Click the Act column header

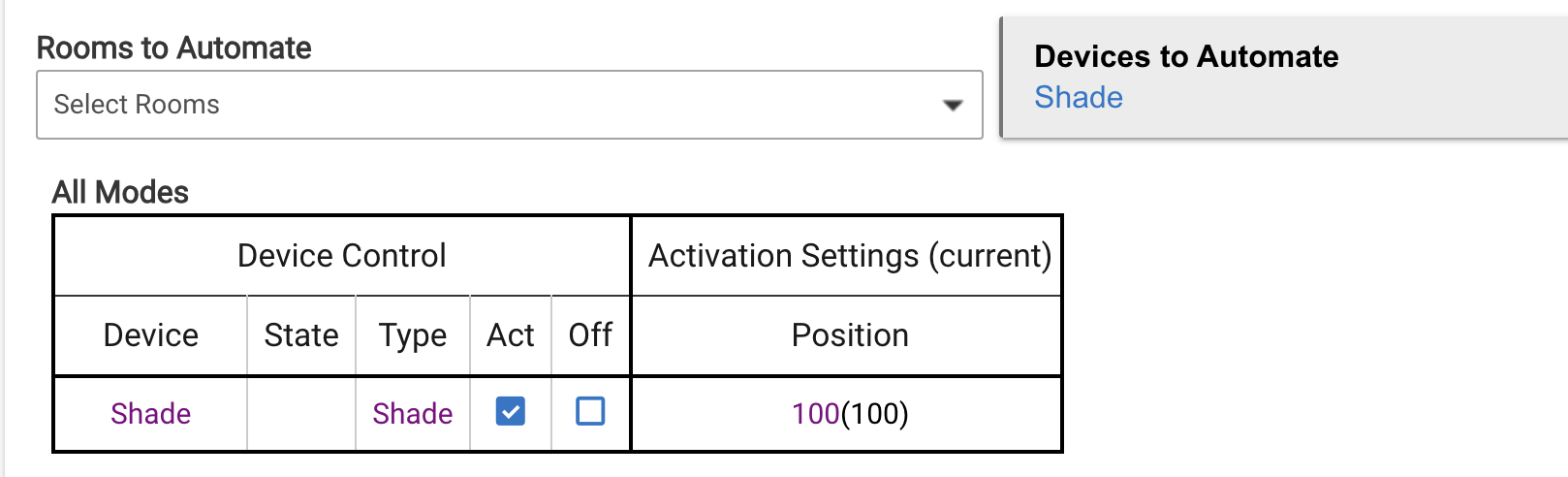(x=511, y=335)
